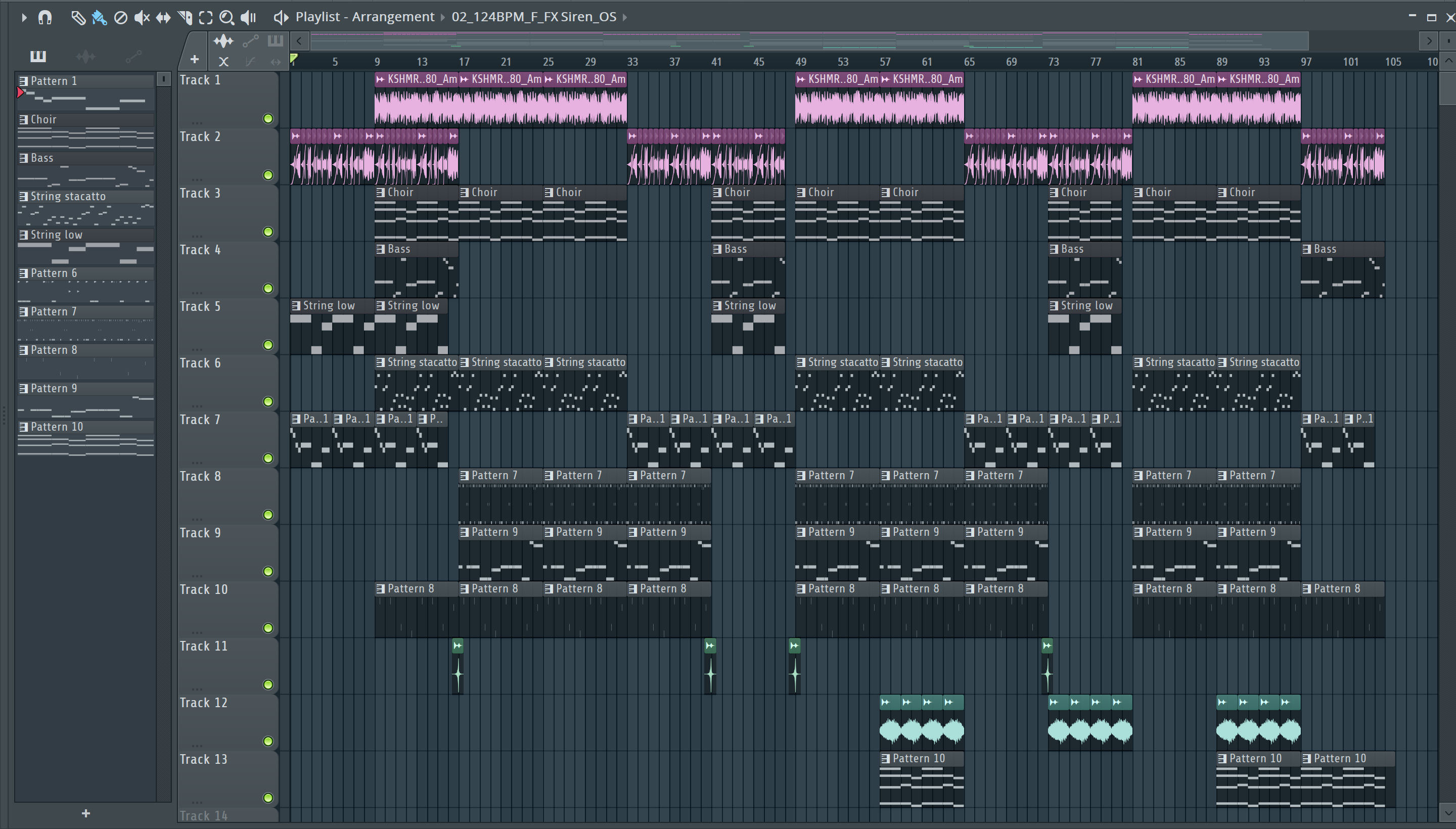Select the Draw pencil tool
This screenshot has height=829, width=1456.
(x=78, y=18)
